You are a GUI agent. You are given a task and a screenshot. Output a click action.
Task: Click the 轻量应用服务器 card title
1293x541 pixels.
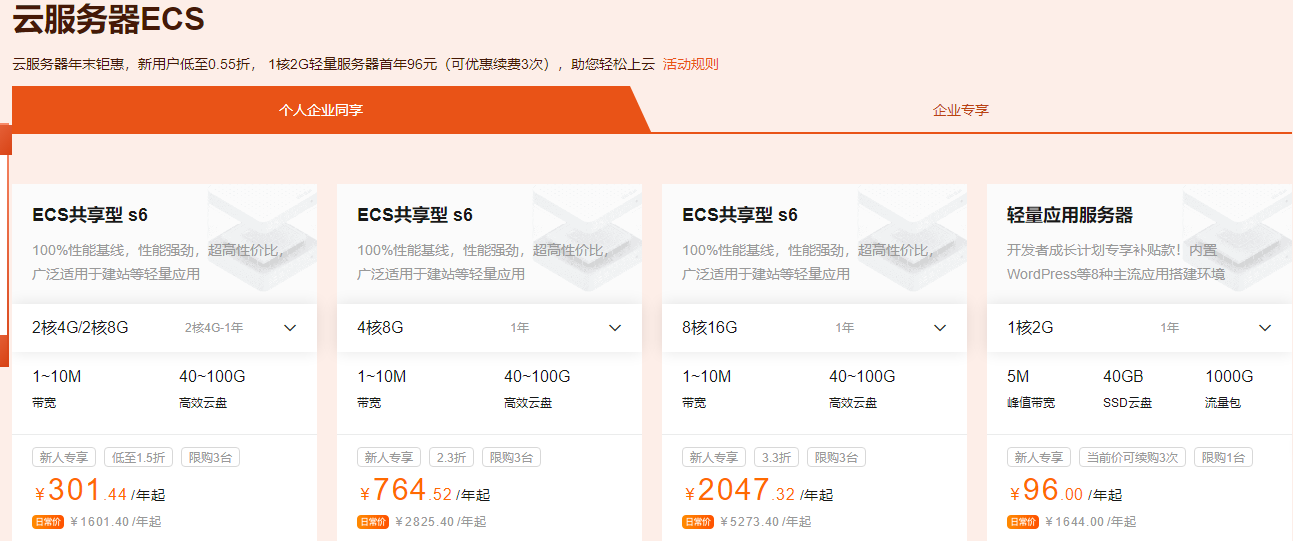pyautogui.click(x=1070, y=215)
